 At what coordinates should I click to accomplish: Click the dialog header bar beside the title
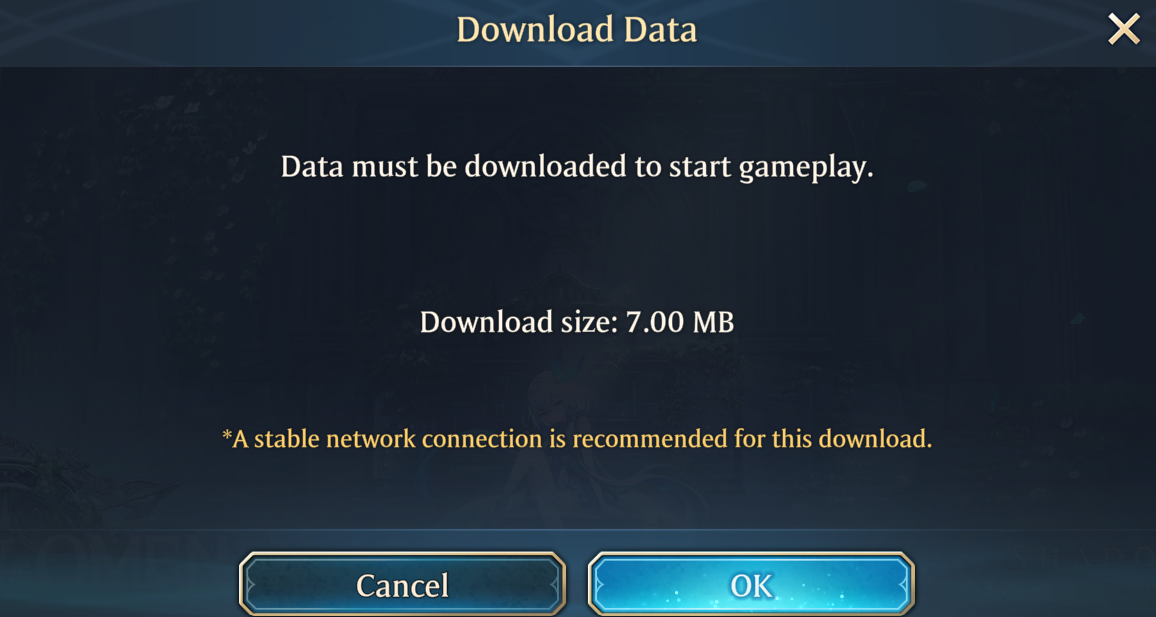[221, 32]
